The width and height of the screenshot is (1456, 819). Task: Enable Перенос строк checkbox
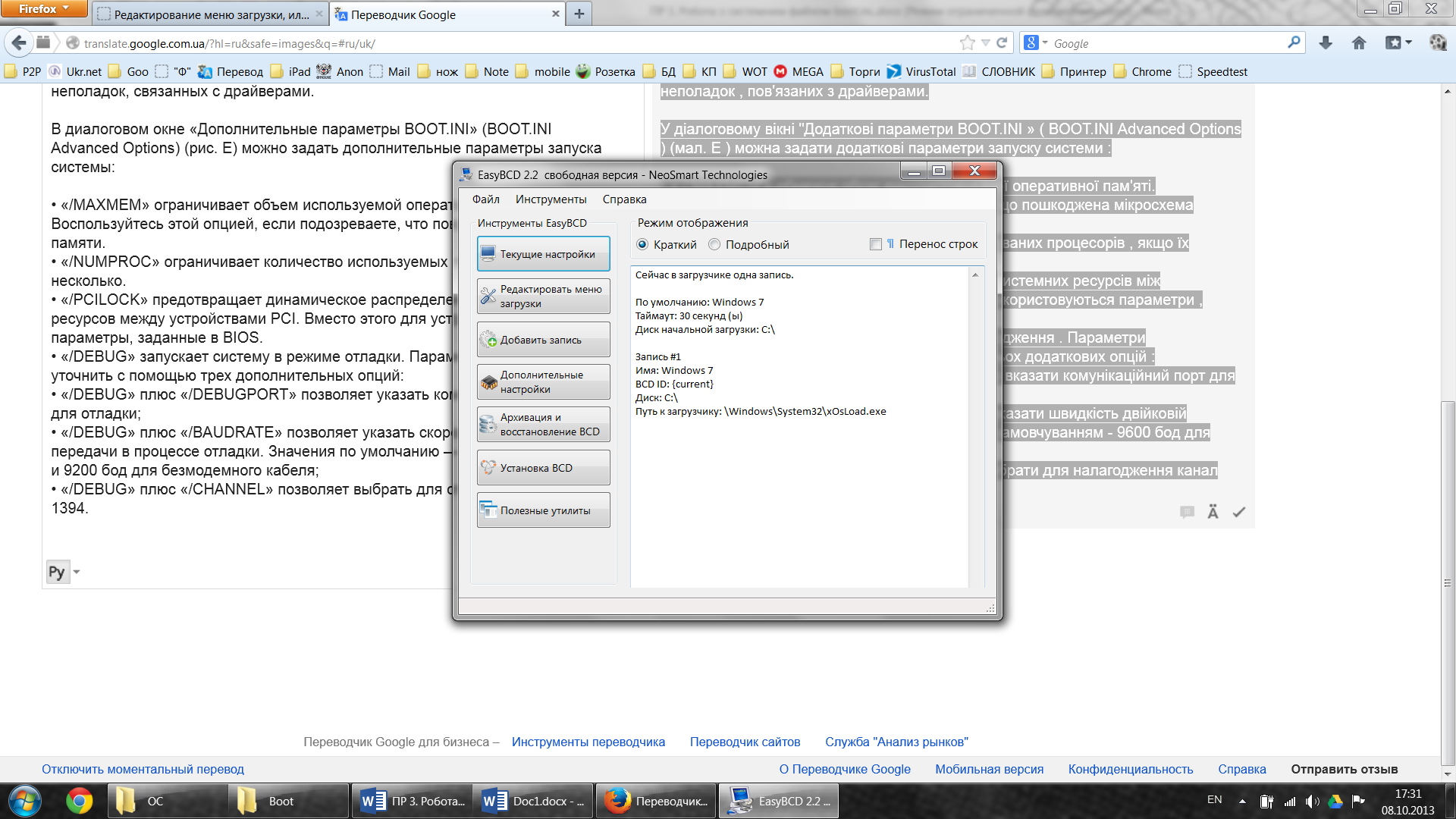(876, 244)
